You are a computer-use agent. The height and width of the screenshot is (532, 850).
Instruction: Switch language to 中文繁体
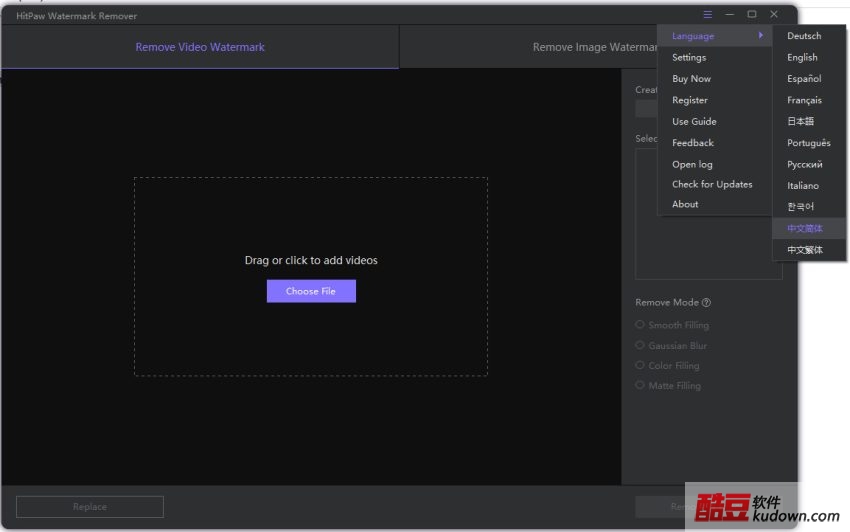pos(809,250)
